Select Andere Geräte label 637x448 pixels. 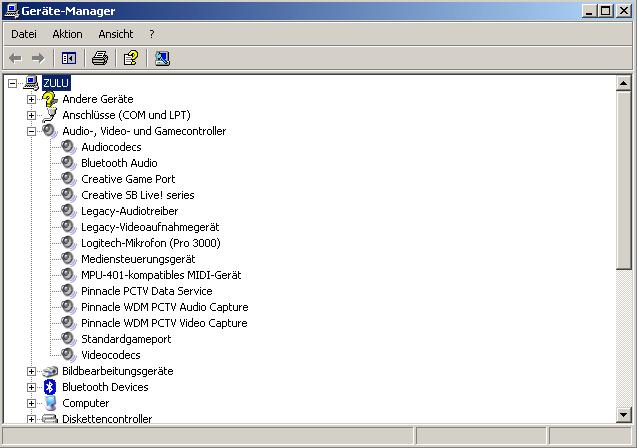tap(98, 99)
